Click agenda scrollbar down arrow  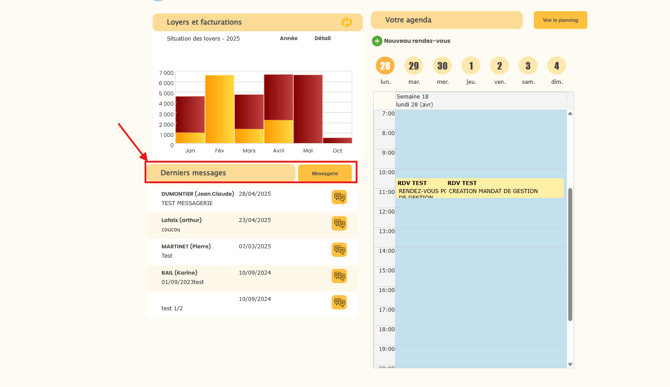click(570, 364)
